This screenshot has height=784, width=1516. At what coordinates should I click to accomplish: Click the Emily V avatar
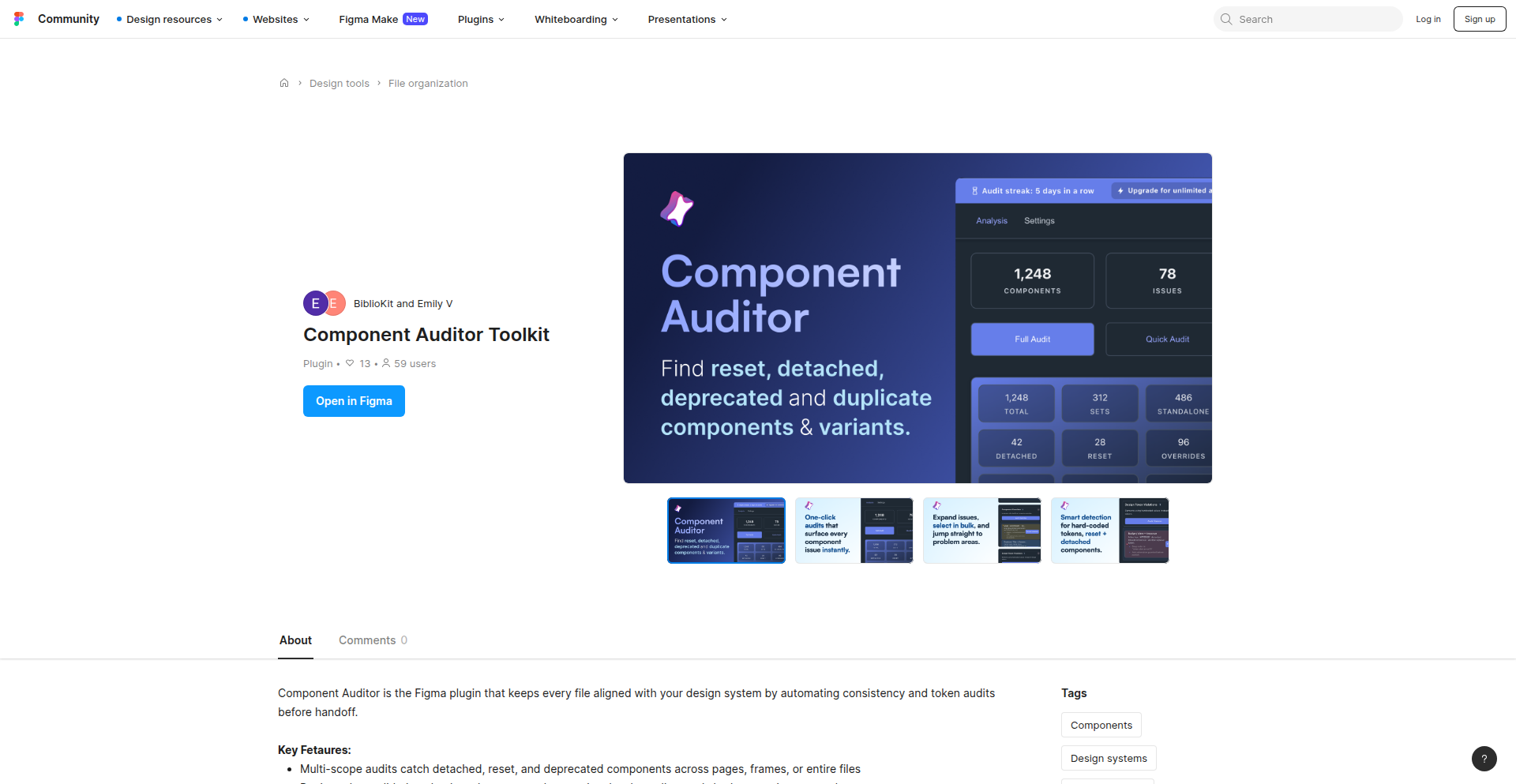click(x=335, y=303)
